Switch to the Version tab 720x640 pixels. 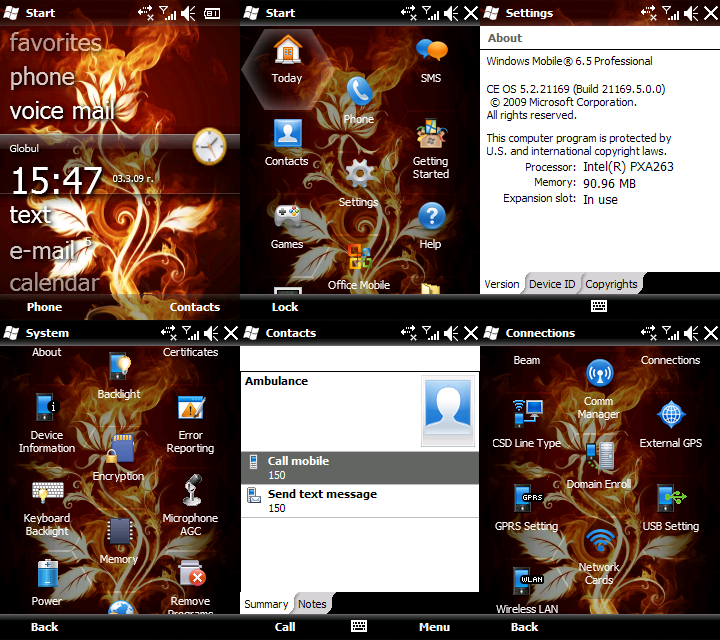point(501,284)
